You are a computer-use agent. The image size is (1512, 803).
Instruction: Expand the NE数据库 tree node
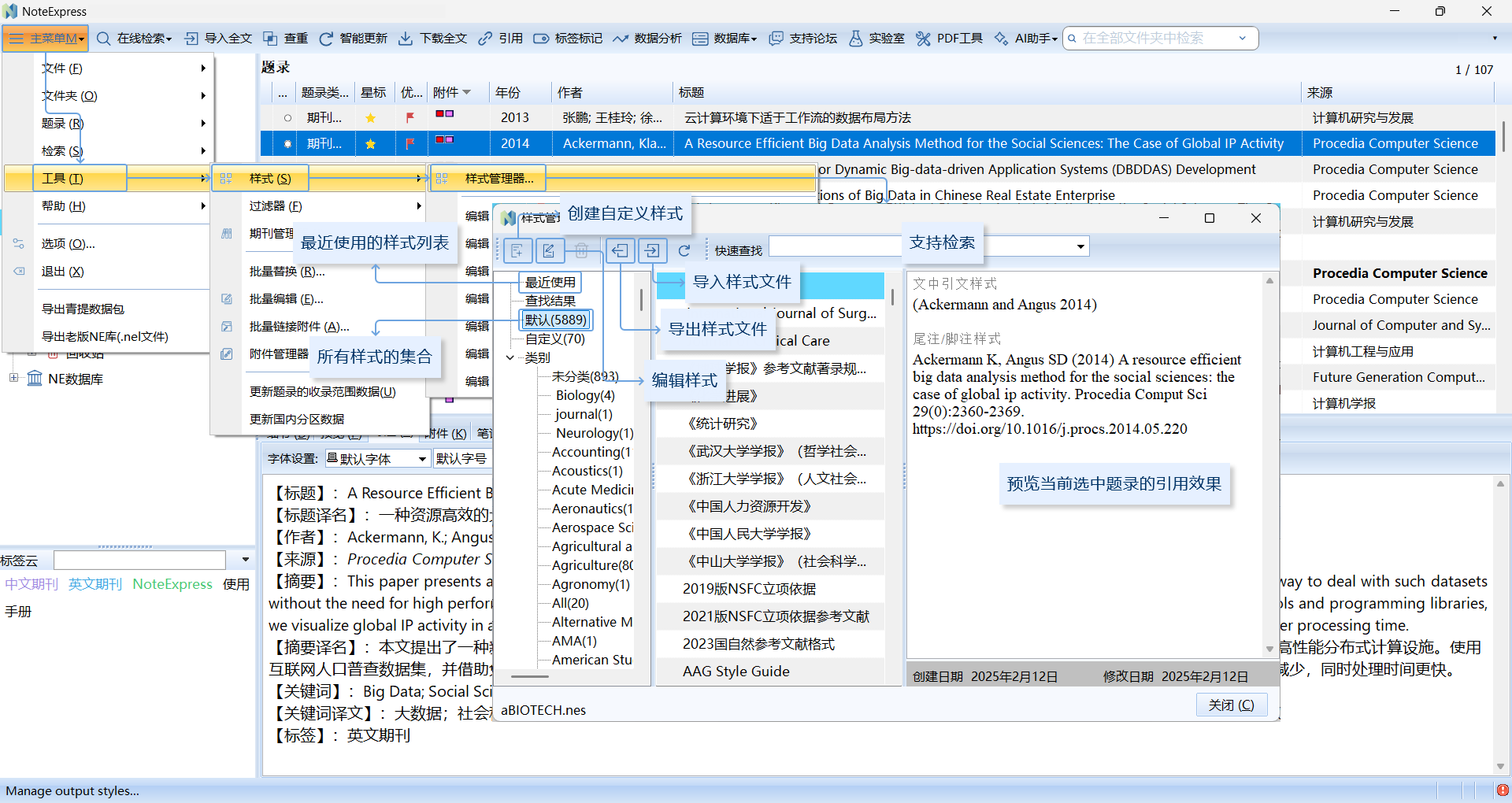pos(13,379)
